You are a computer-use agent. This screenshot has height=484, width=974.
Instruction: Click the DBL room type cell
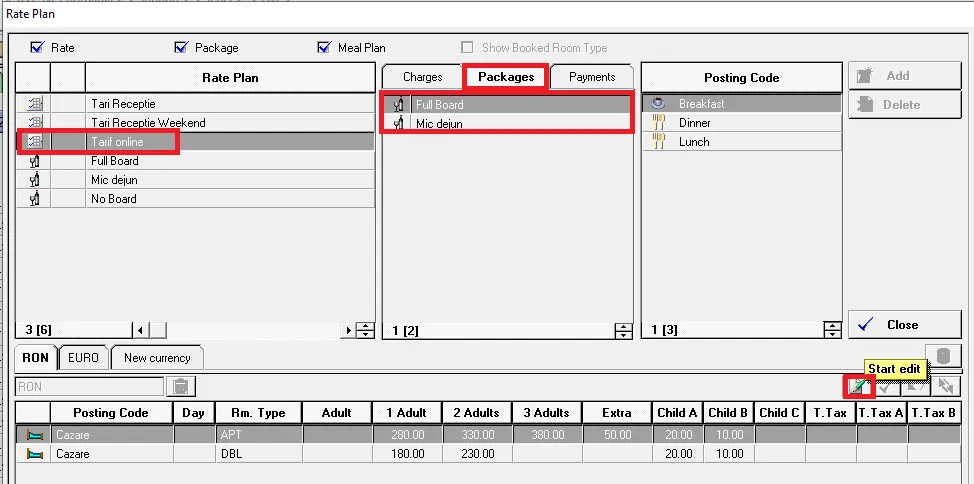[x=258, y=454]
